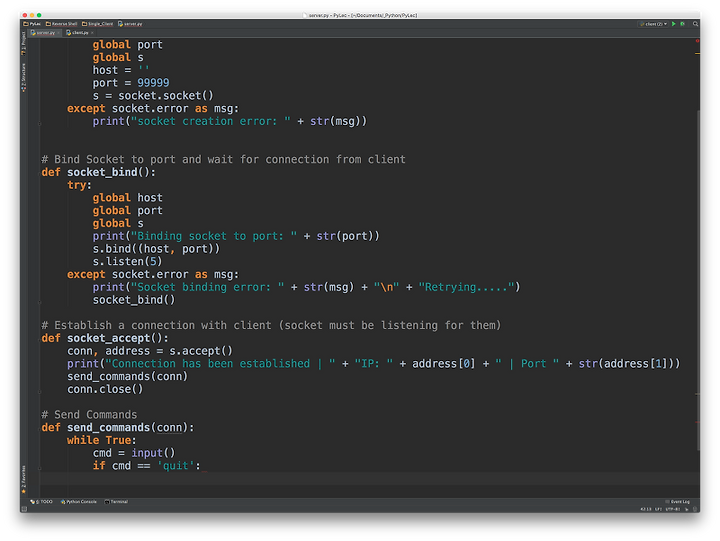Switch to the client.py editor tab

click(79, 33)
